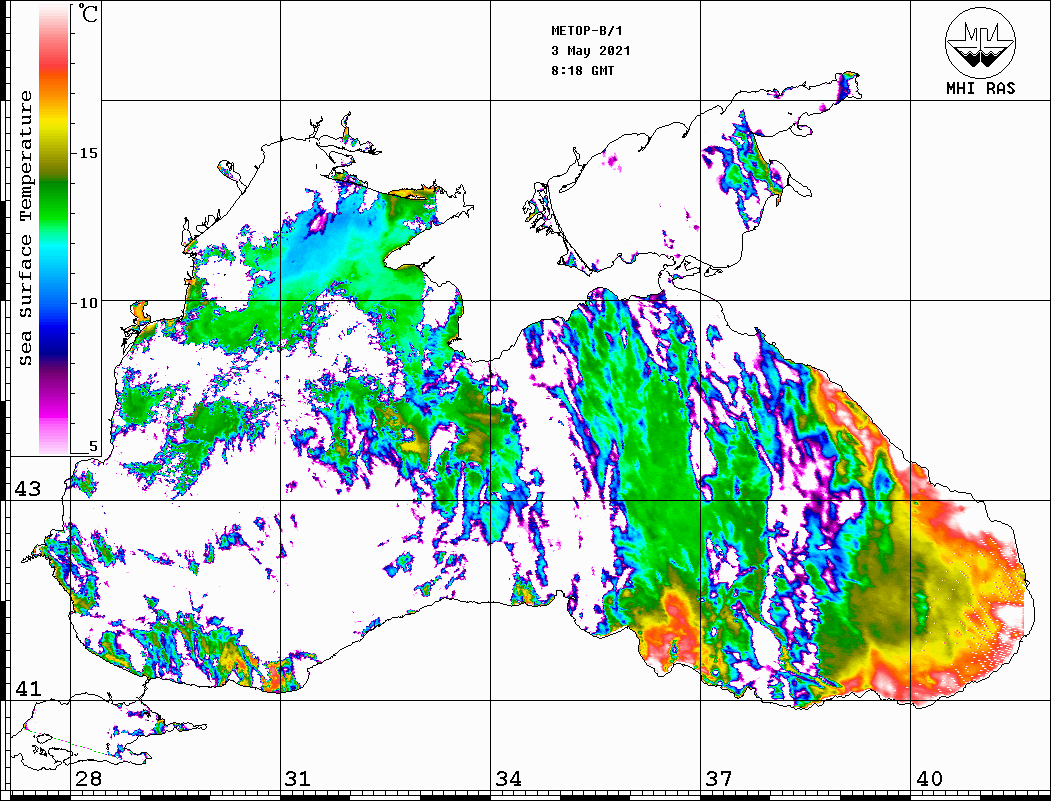Screen dimensions: 1051x801
Task: Click longitude label 40
Action: coord(929,778)
